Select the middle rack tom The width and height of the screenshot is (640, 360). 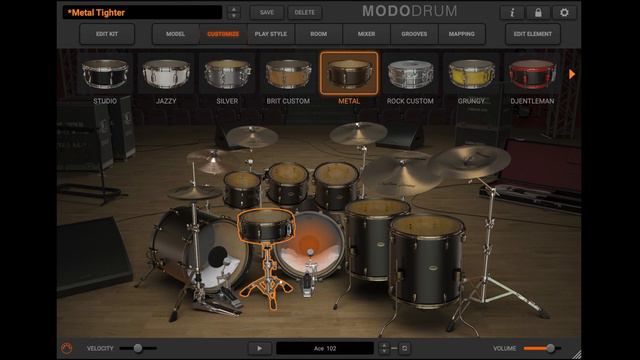click(x=287, y=183)
